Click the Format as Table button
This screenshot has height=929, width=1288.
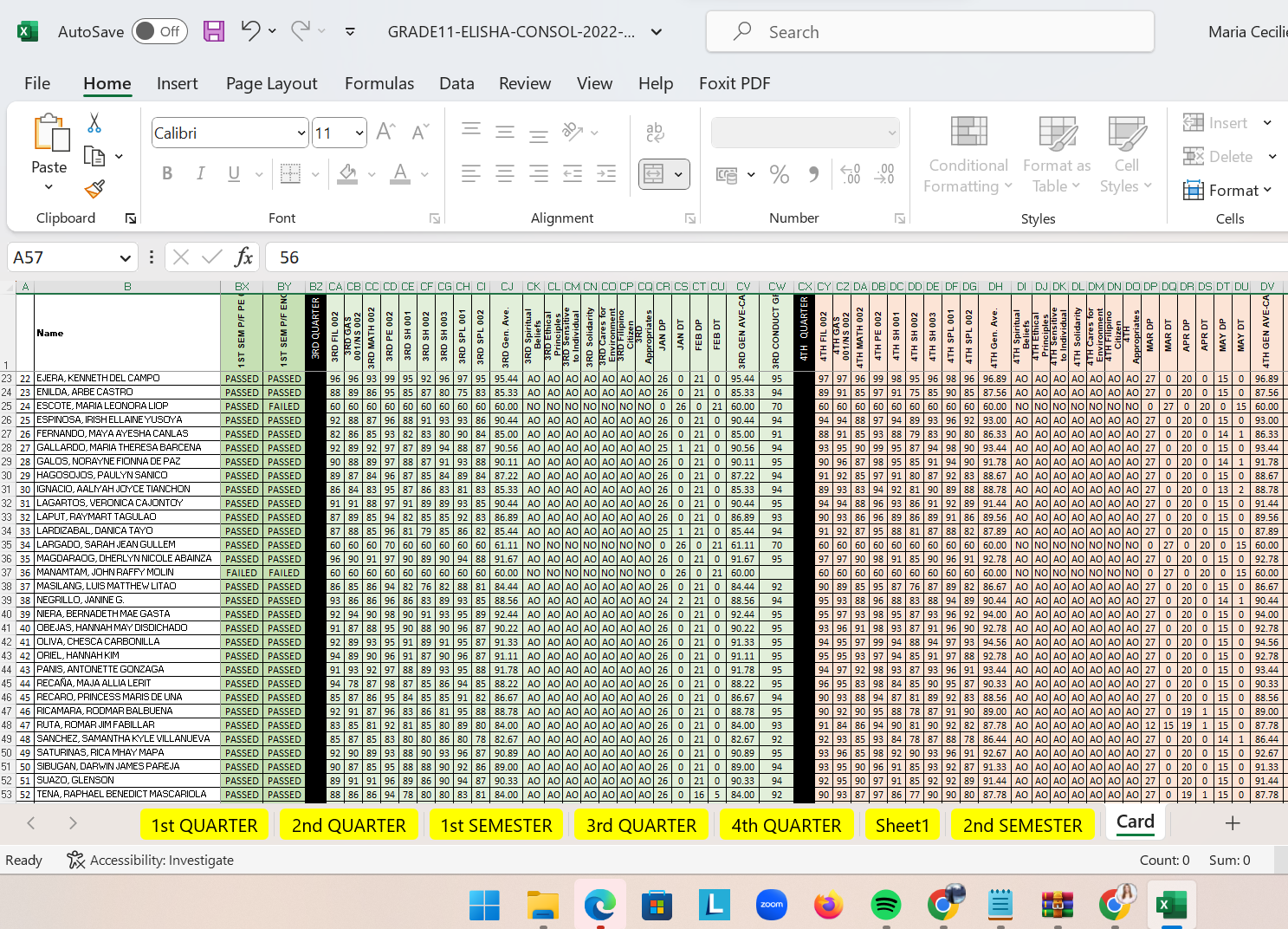1057,155
